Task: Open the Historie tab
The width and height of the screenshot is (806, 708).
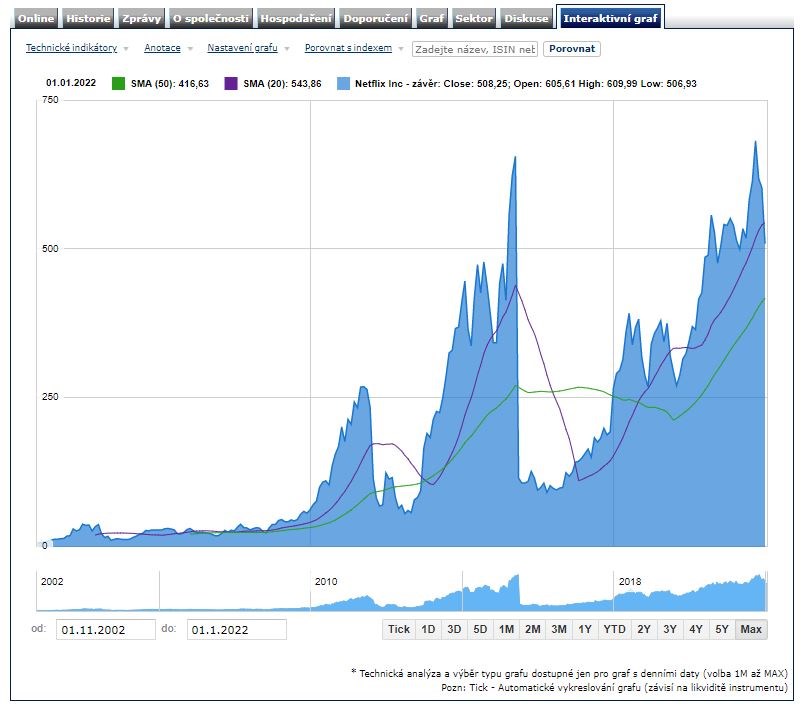Action: (88, 18)
